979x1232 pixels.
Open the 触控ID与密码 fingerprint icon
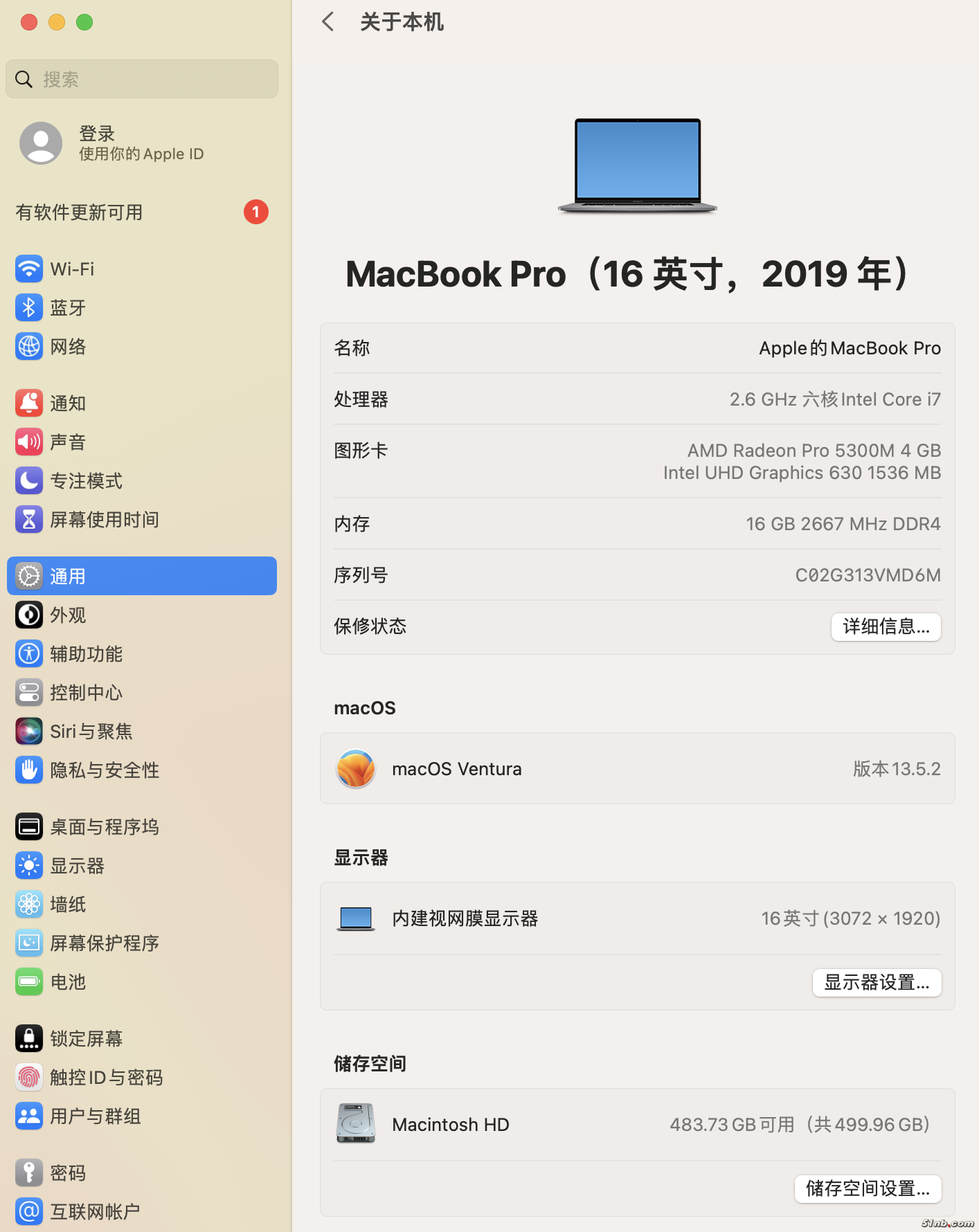[x=29, y=1077]
